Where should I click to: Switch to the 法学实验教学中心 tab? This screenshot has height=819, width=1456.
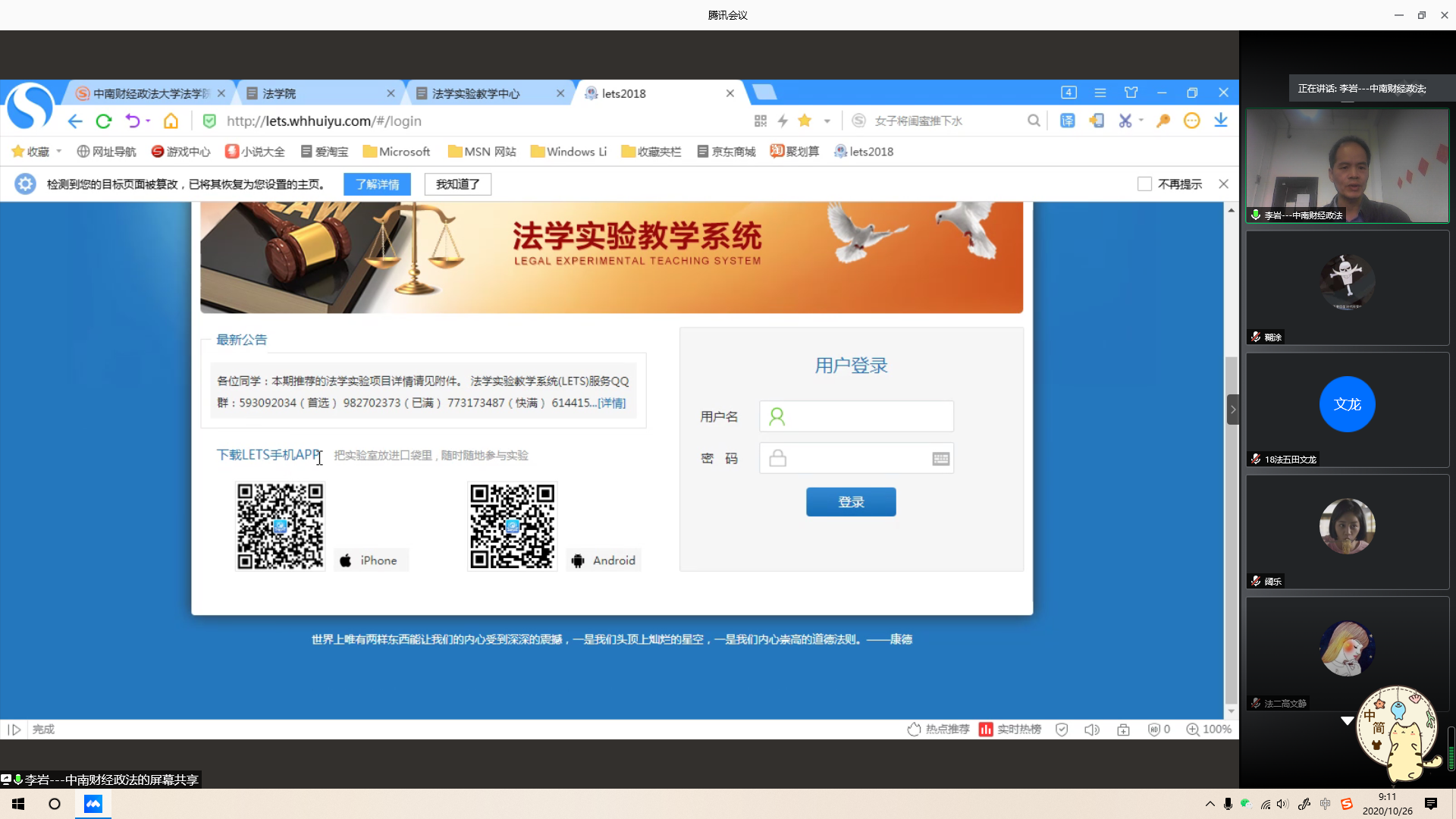tap(475, 93)
